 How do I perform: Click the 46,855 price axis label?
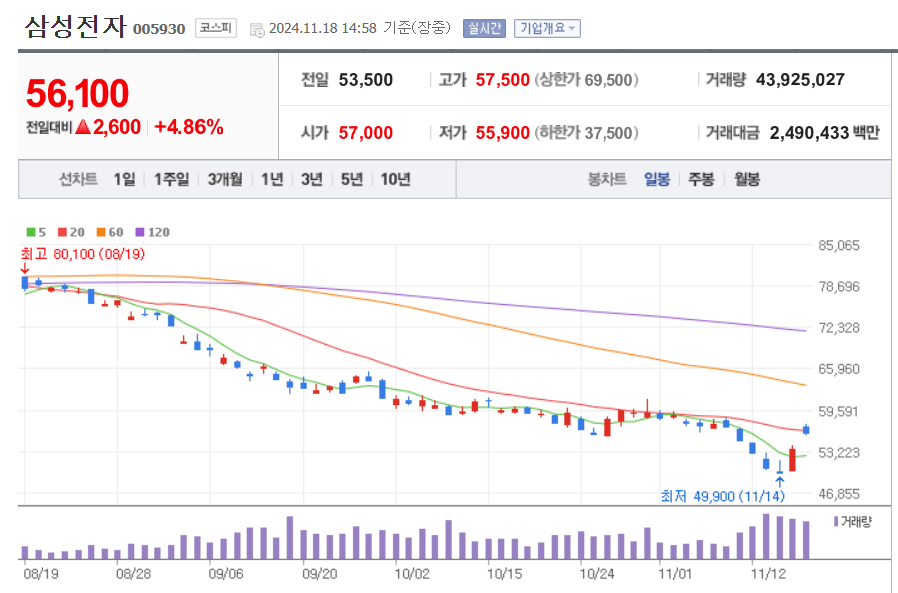point(839,494)
